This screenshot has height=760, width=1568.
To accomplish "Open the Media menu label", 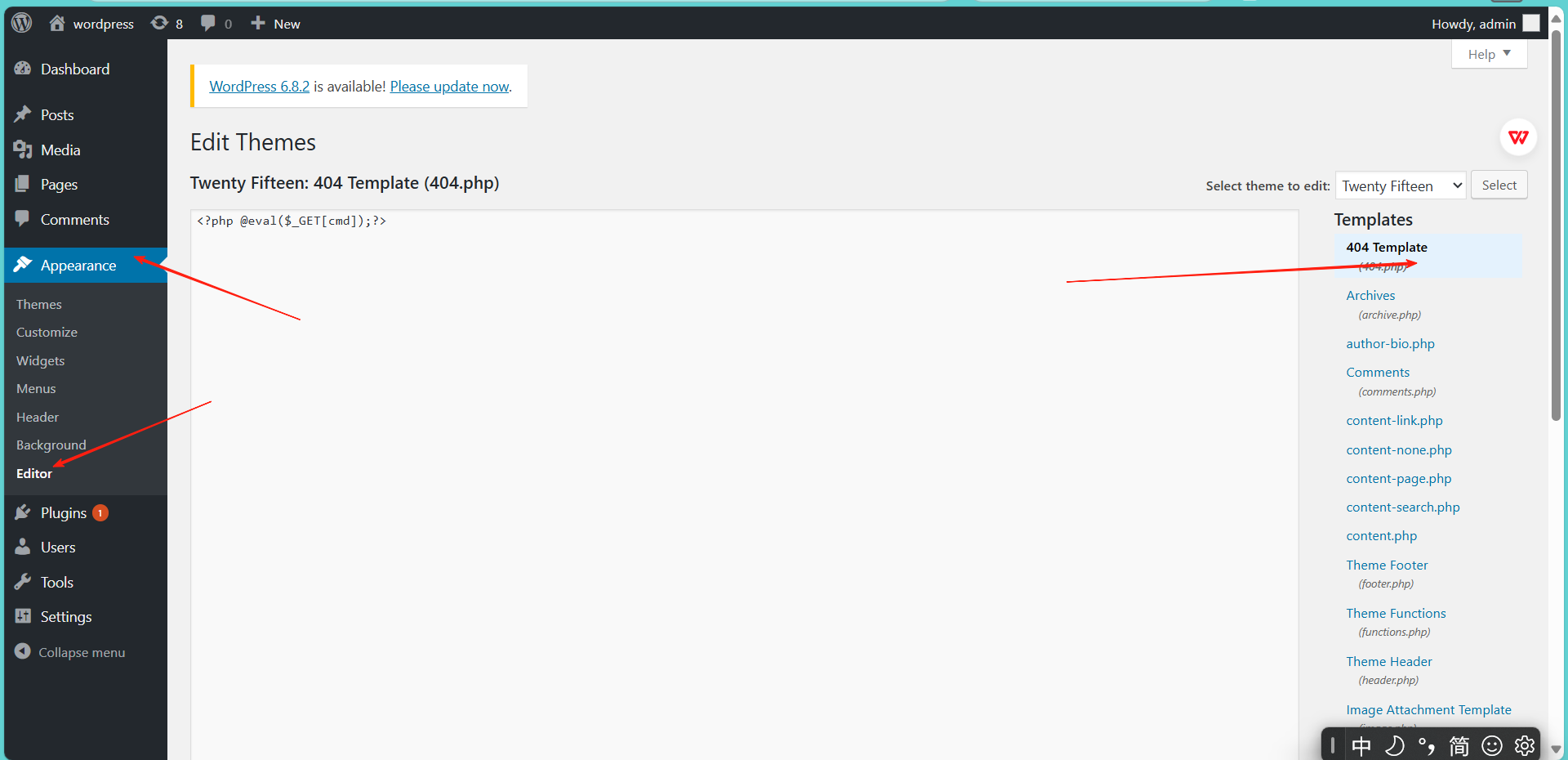I will [60, 150].
